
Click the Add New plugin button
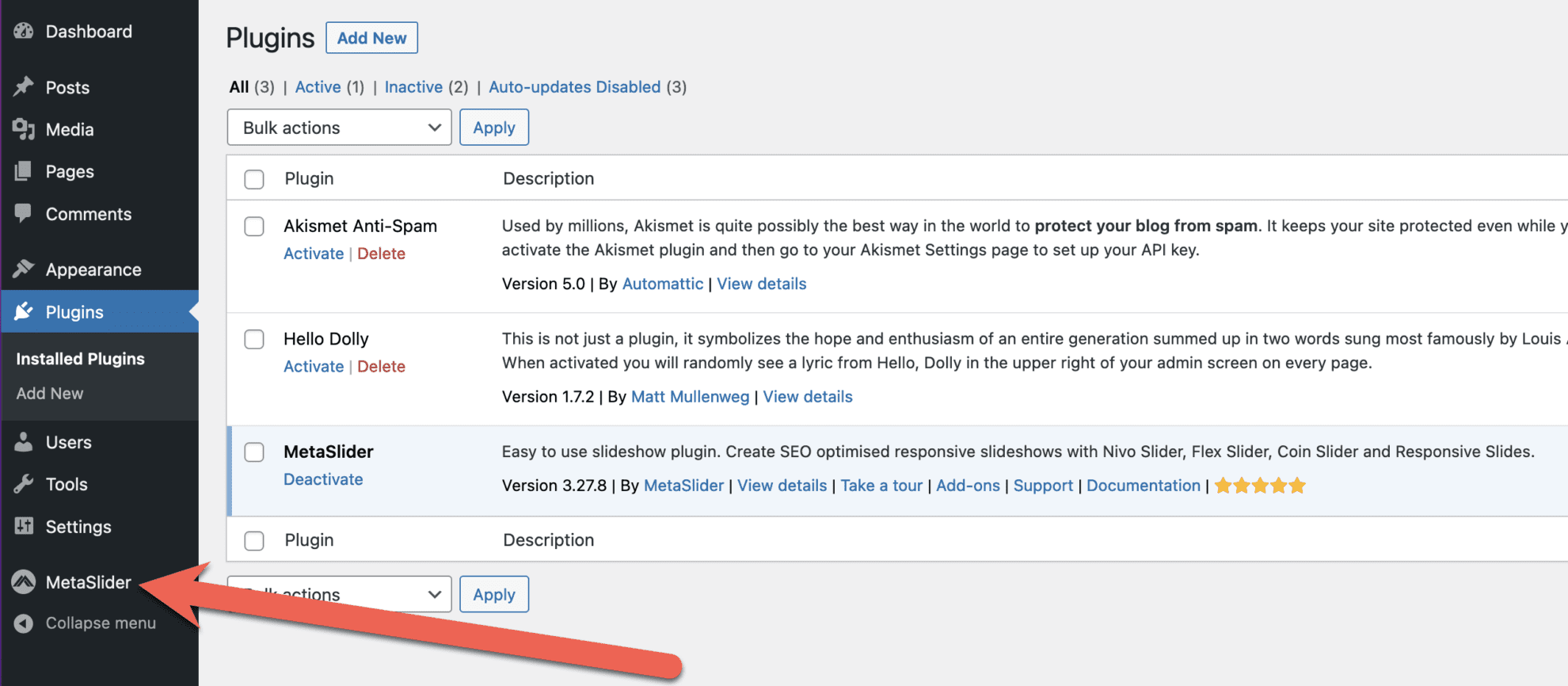371,37
